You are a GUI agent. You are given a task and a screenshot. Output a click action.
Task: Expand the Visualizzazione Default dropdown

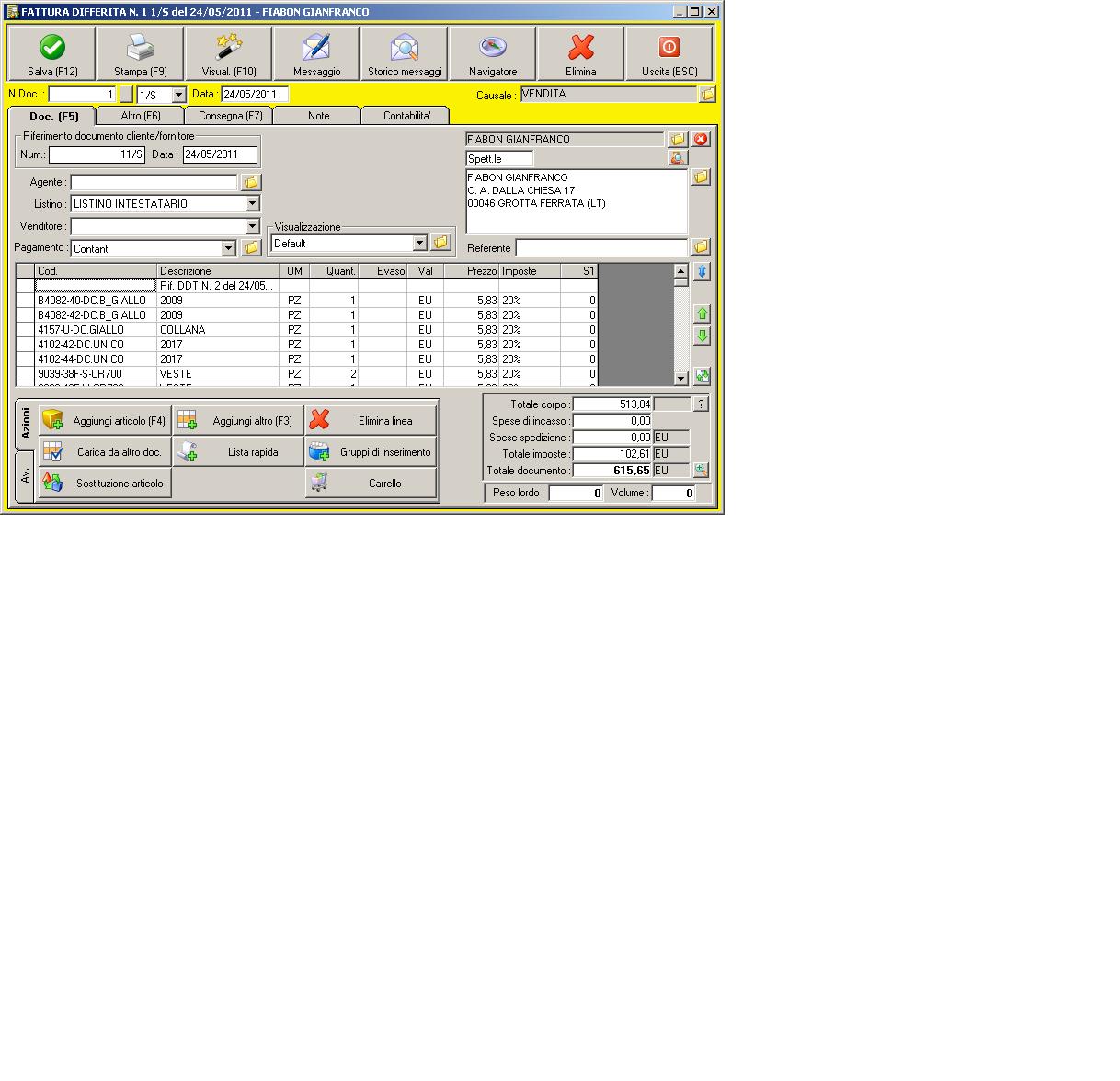click(x=419, y=243)
